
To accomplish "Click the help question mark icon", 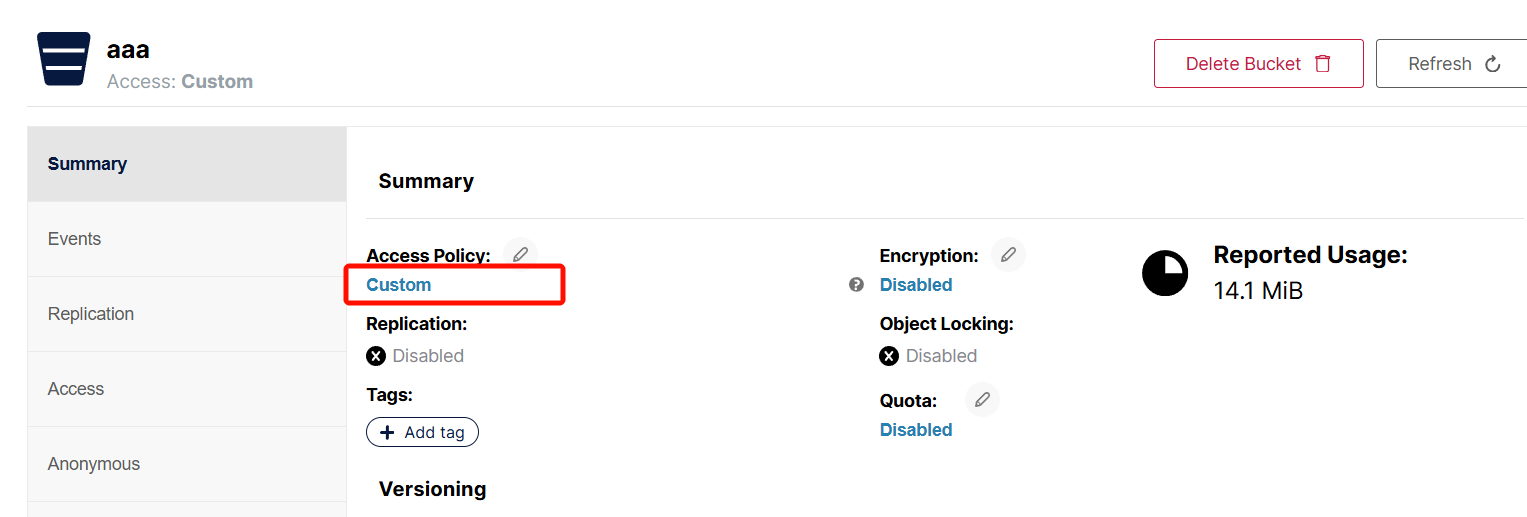I will 856,285.
